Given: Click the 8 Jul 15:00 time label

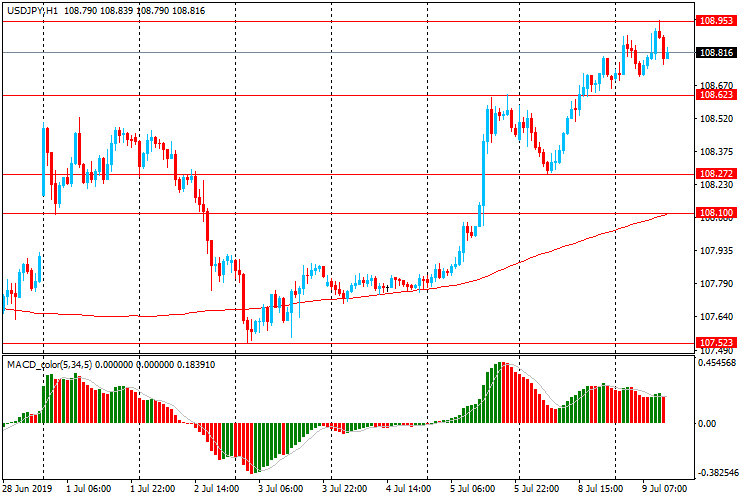Looking at the screenshot, I should click(601, 488).
